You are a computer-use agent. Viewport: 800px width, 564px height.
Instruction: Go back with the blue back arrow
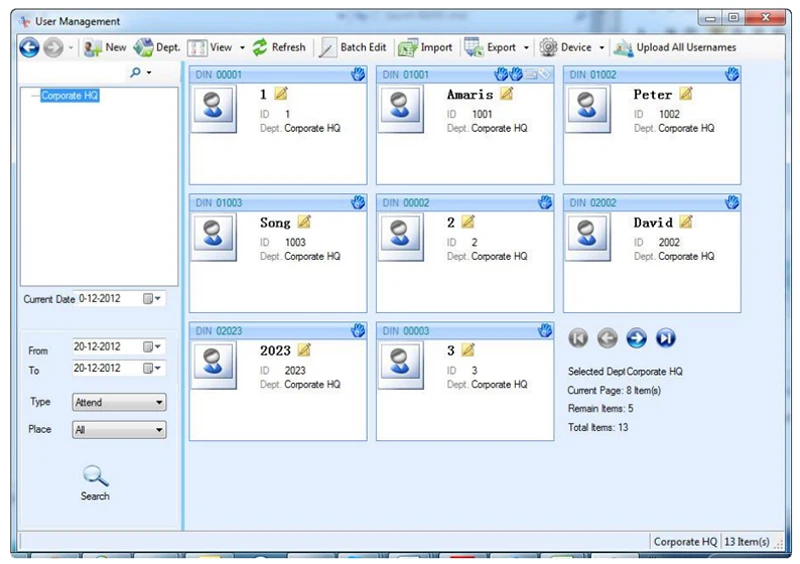pos(29,48)
